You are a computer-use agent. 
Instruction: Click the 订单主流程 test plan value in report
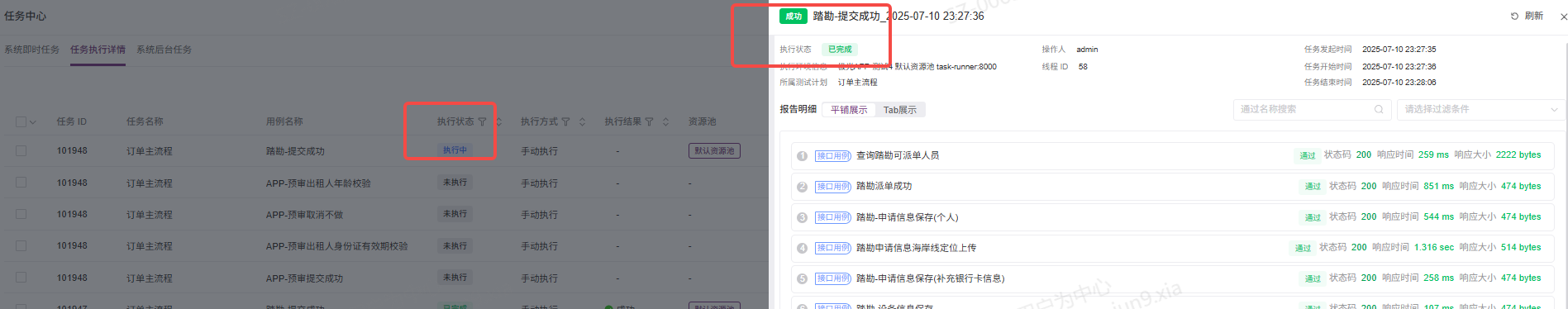(858, 83)
